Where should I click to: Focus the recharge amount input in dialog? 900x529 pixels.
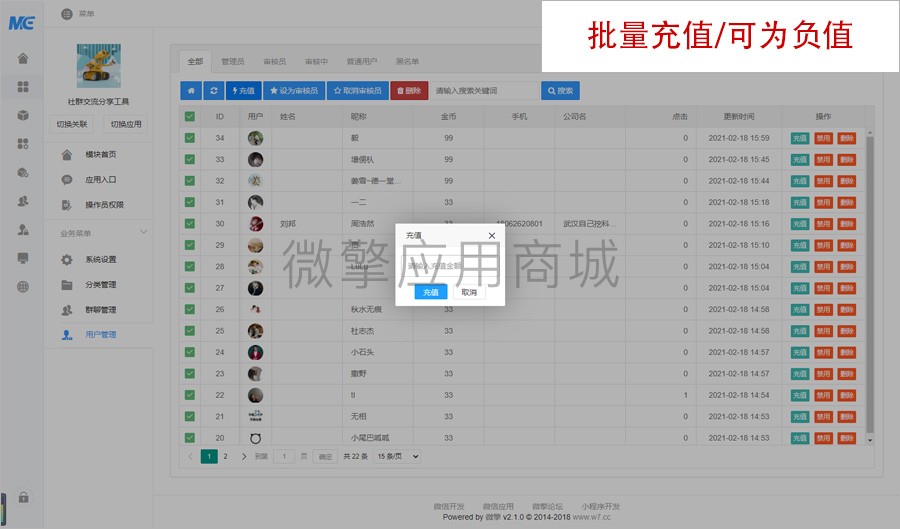pos(450,266)
